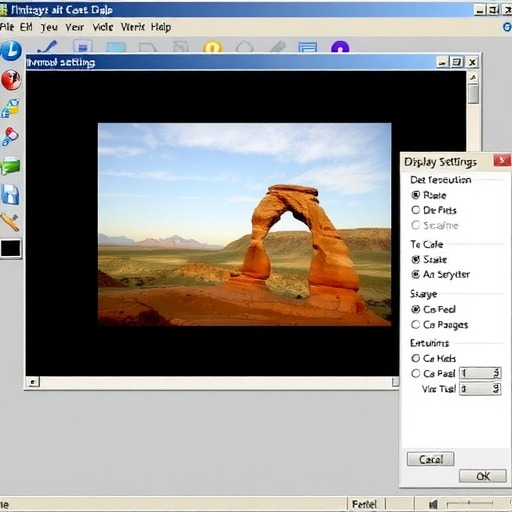The image size is (512, 512).
Task: Click the yellow circle toolbar icon
Action: [x=212, y=47]
